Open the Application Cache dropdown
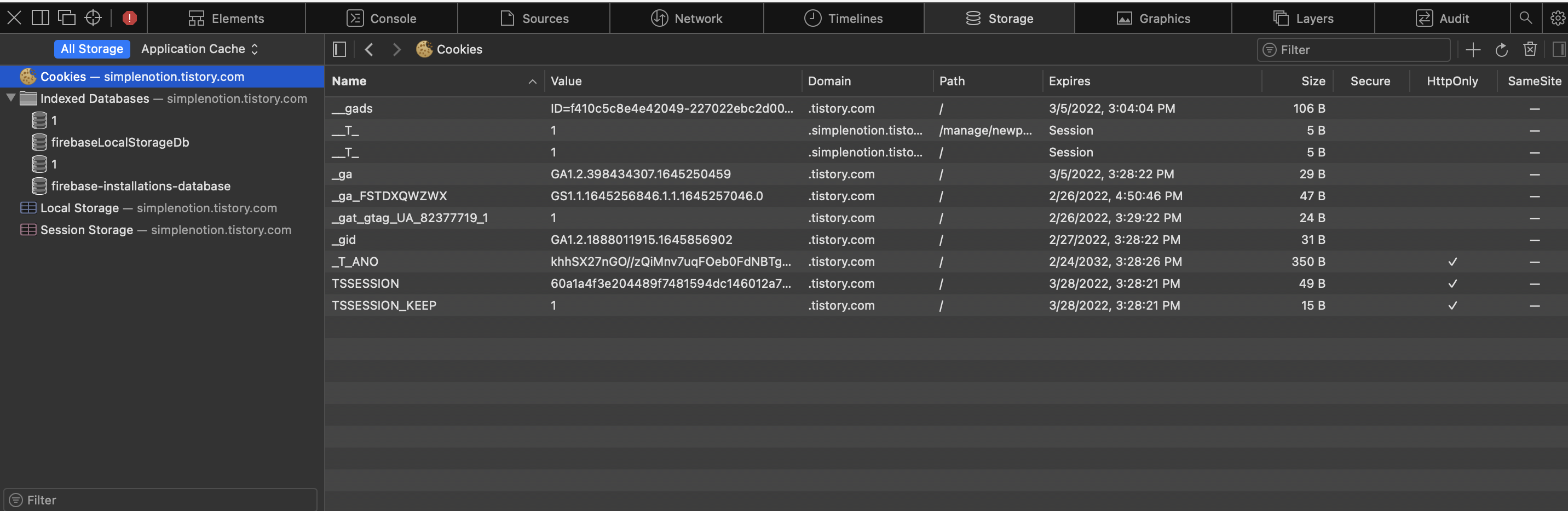 200,49
